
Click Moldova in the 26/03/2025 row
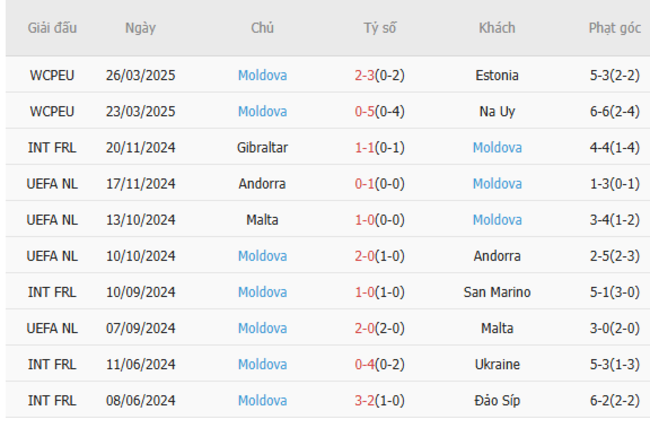(x=263, y=75)
